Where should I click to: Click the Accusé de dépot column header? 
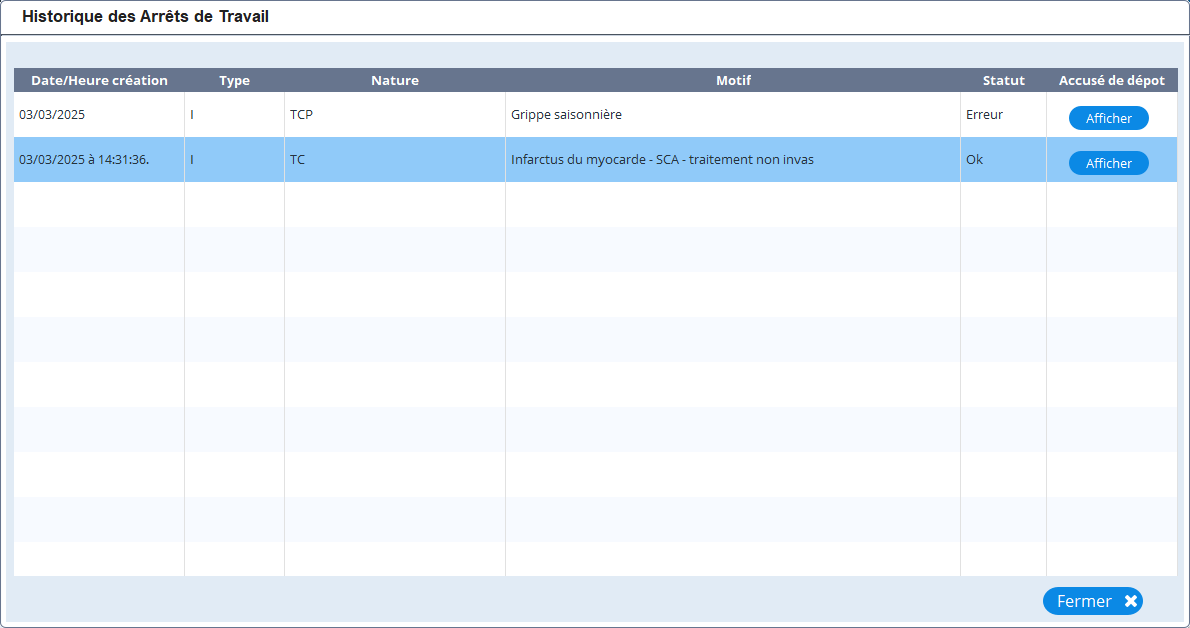1111,80
